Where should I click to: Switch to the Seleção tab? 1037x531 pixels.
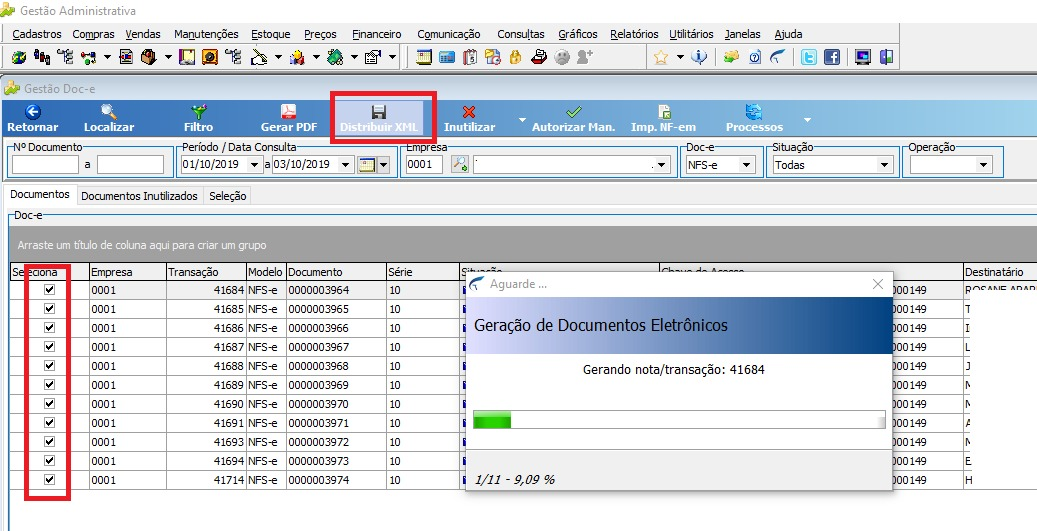(x=228, y=196)
